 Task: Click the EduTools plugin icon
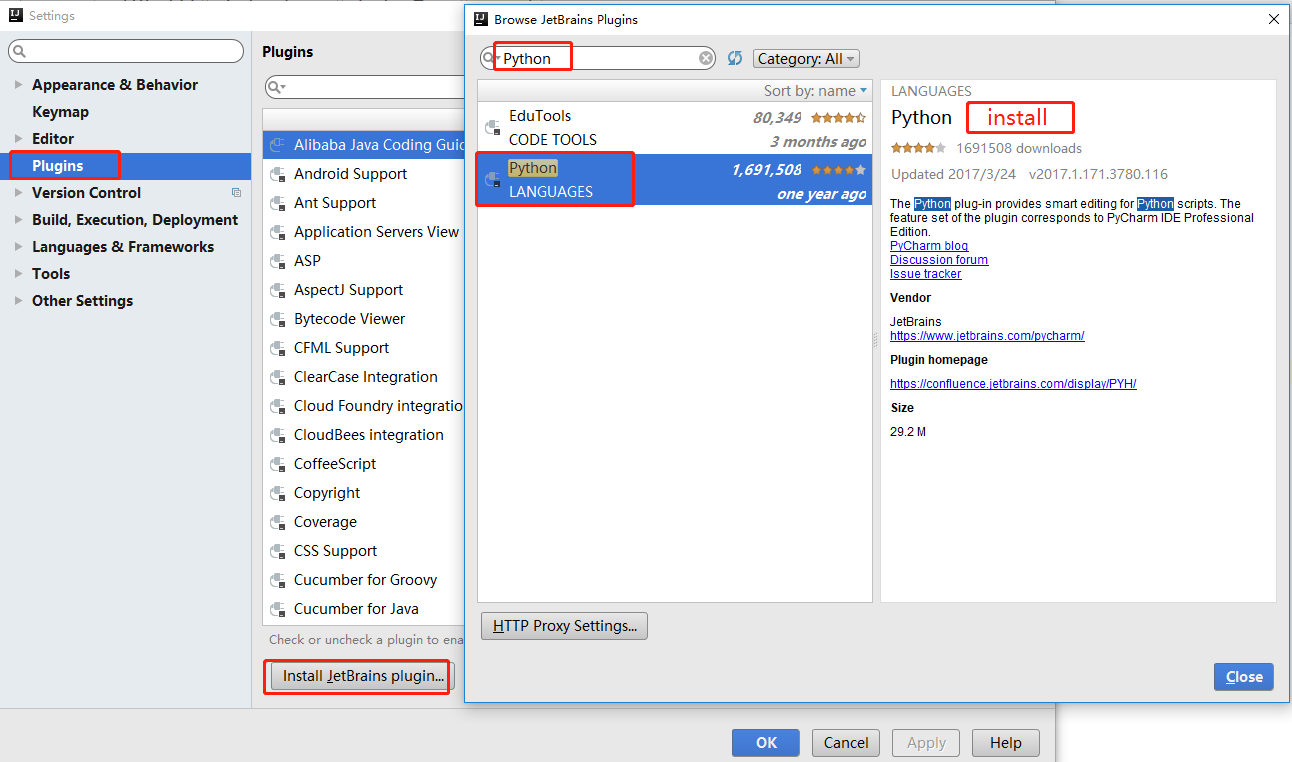pyautogui.click(x=492, y=127)
